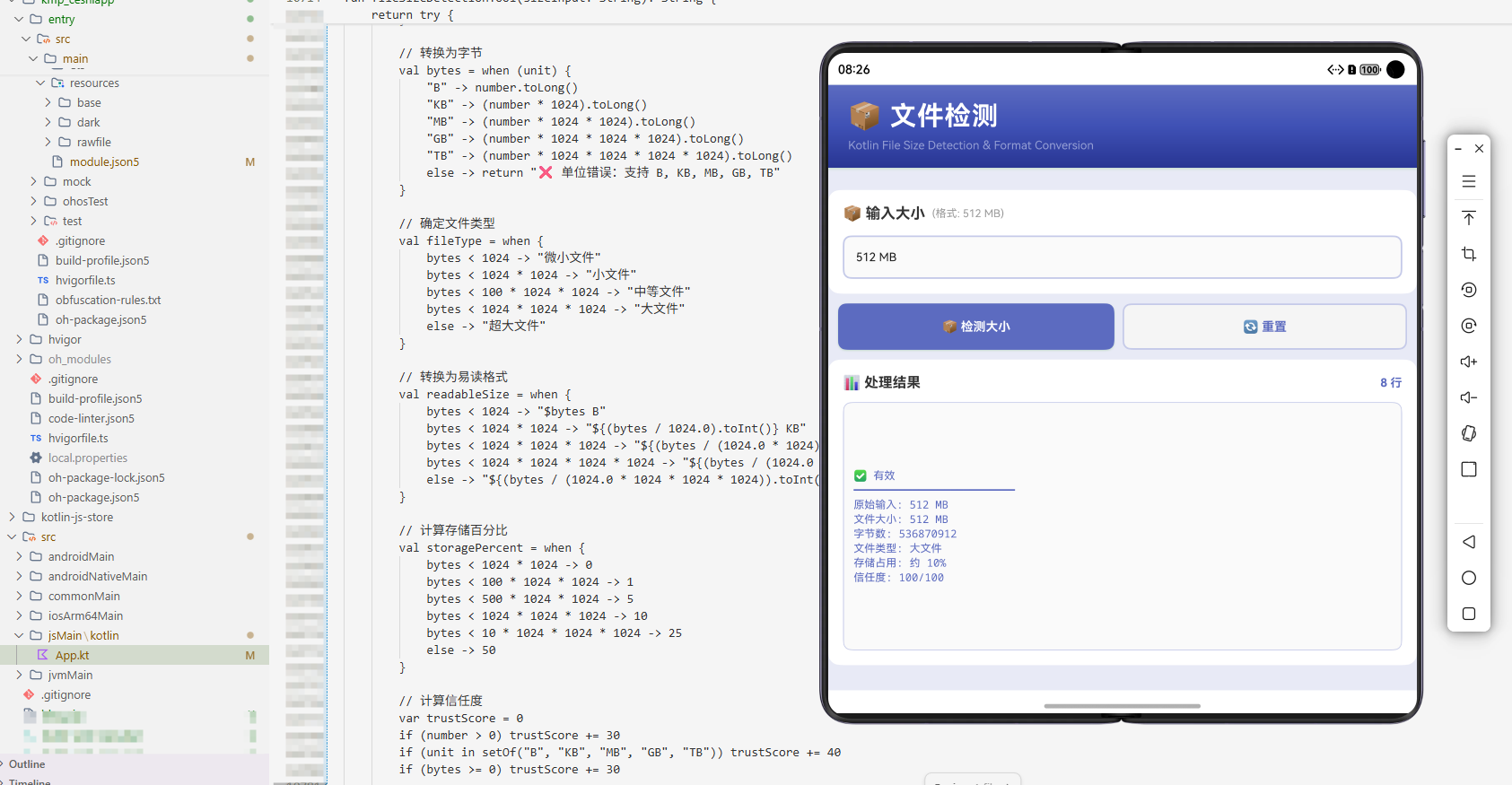Open module.json5 file

pos(104,161)
